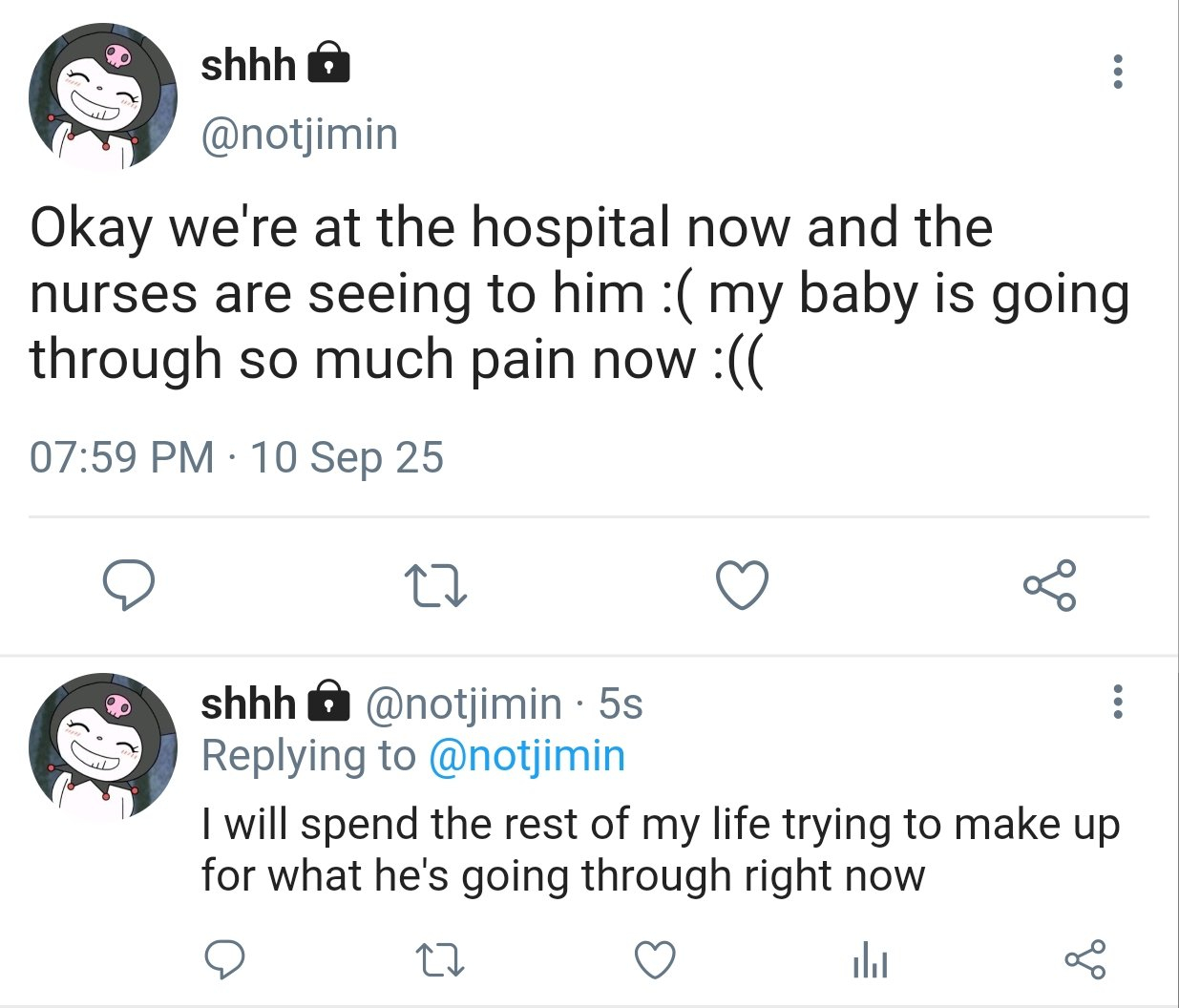Viewport: 1179px width, 1008px height.
Task: Share the reply tweet
Action: pos(1084,958)
